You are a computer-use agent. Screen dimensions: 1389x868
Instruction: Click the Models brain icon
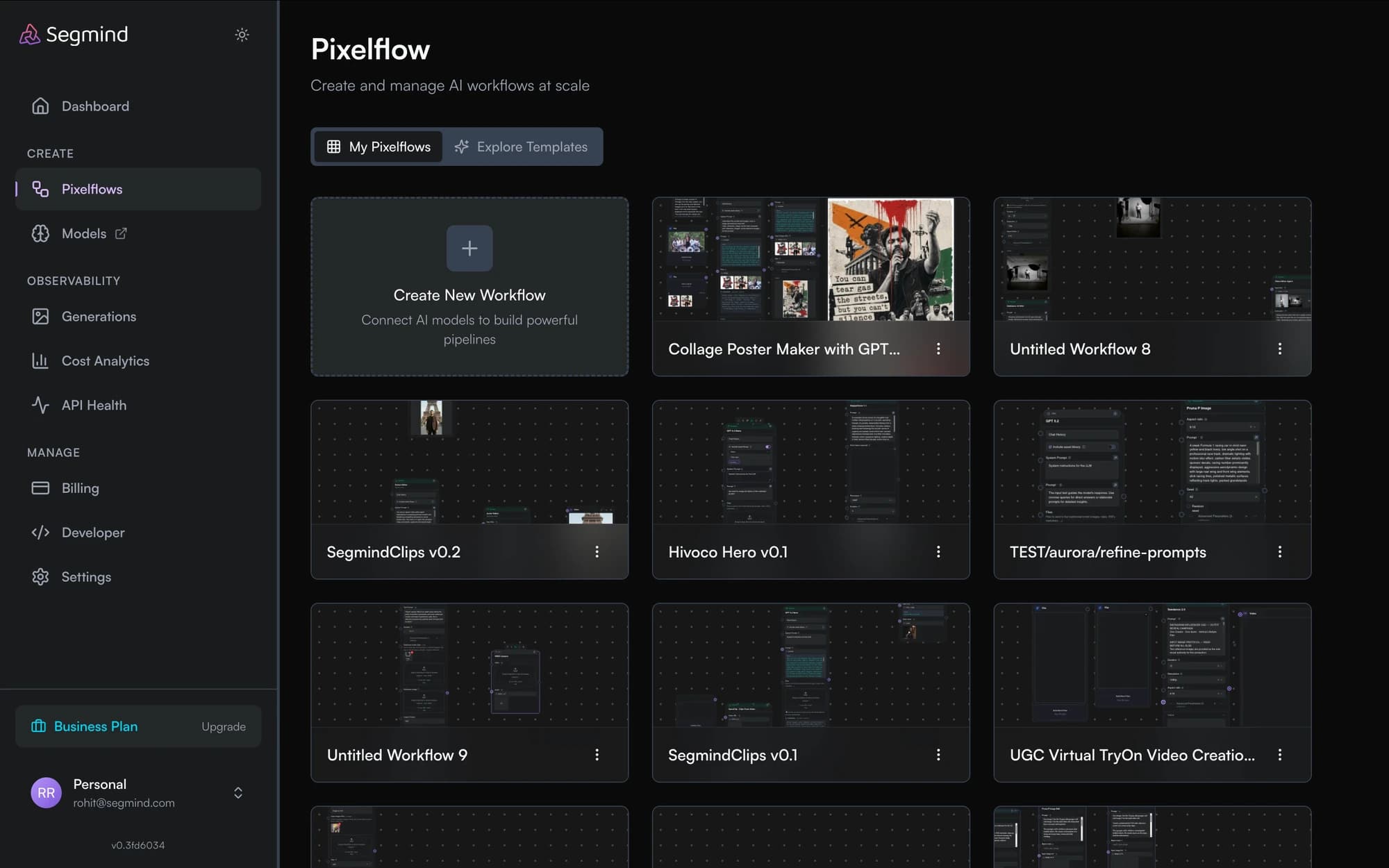(40, 233)
